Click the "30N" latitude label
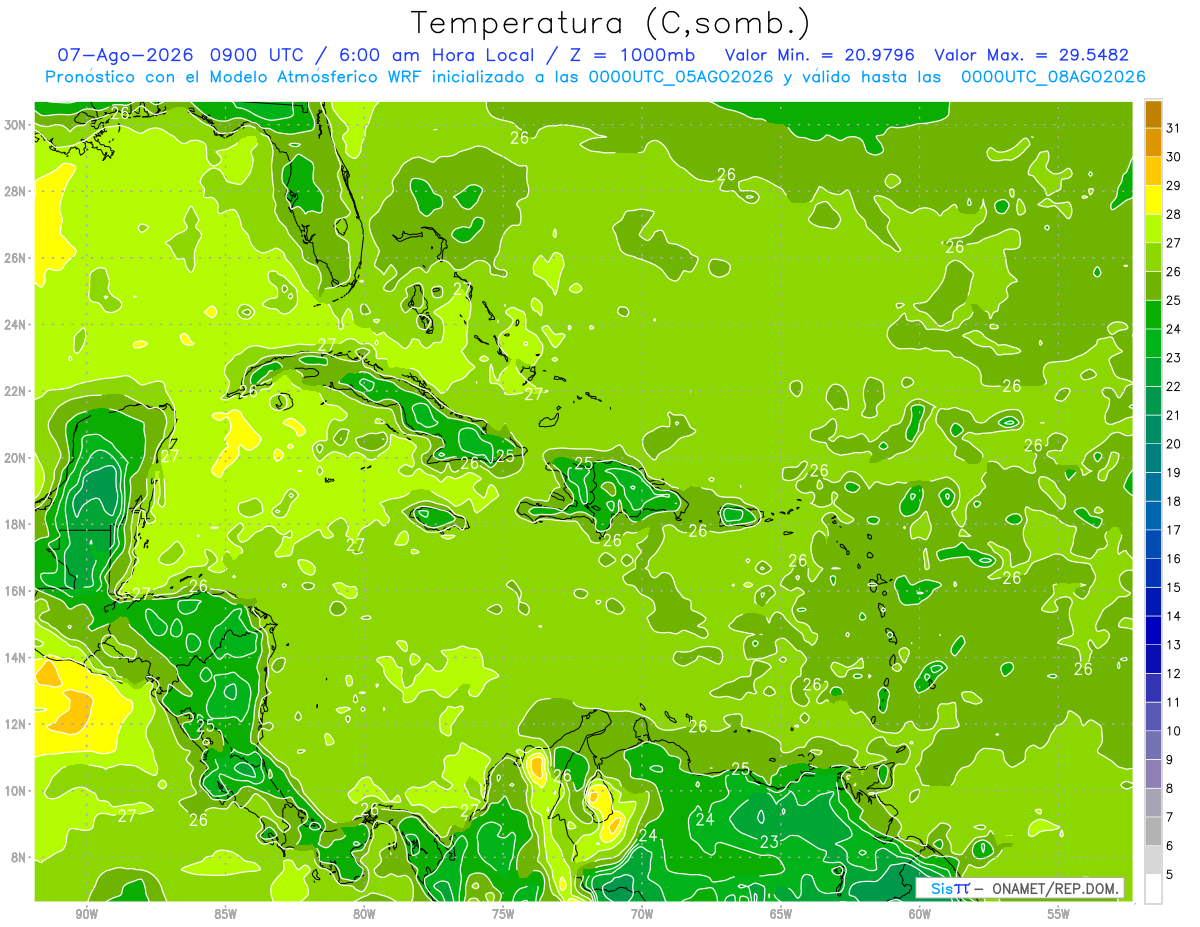The image size is (1200, 927). coord(16,124)
